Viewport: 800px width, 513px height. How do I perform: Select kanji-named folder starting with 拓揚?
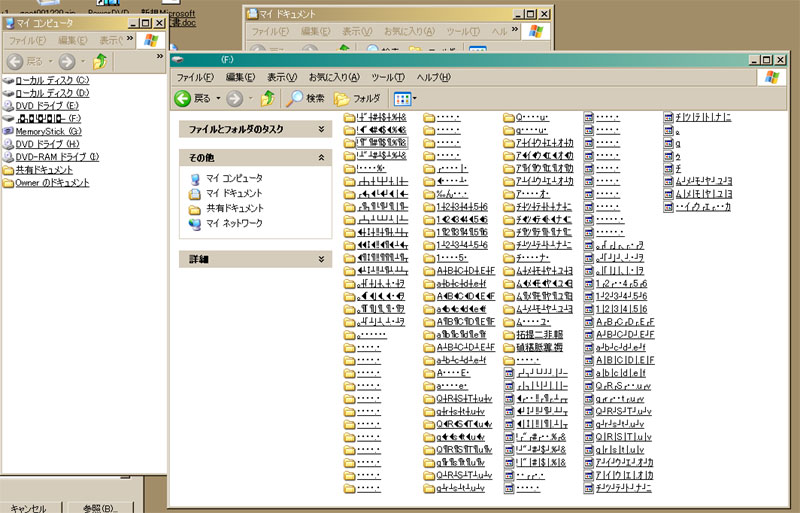click(539, 334)
